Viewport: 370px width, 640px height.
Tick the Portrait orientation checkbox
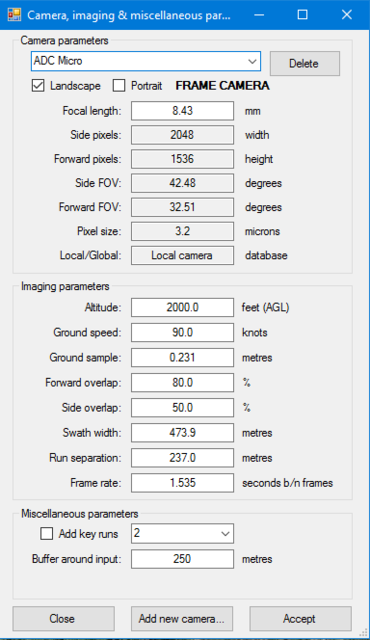119,86
